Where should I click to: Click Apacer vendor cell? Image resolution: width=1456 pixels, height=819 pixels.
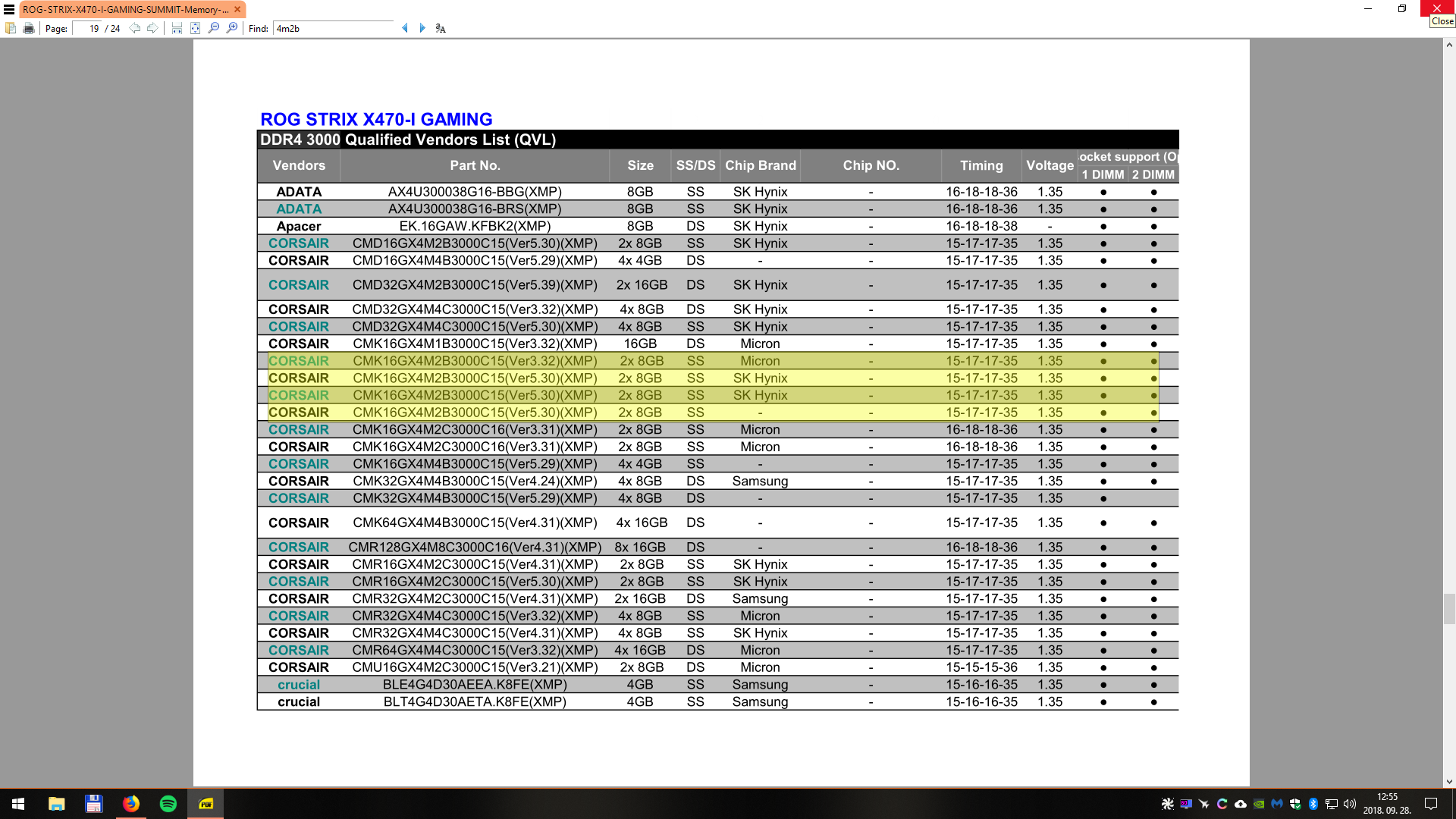[299, 226]
